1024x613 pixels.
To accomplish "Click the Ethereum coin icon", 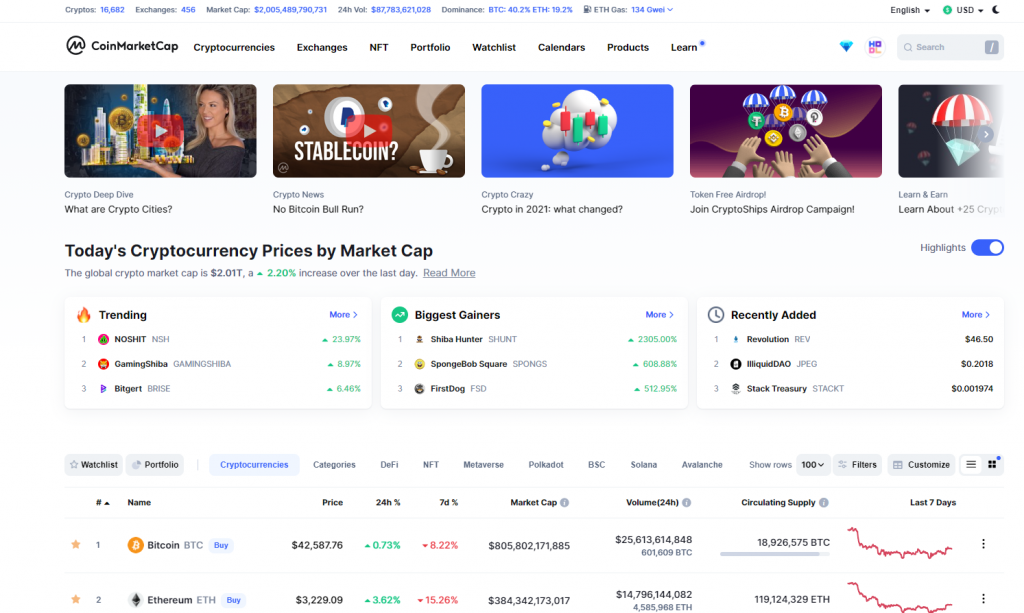I will point(135,600).
